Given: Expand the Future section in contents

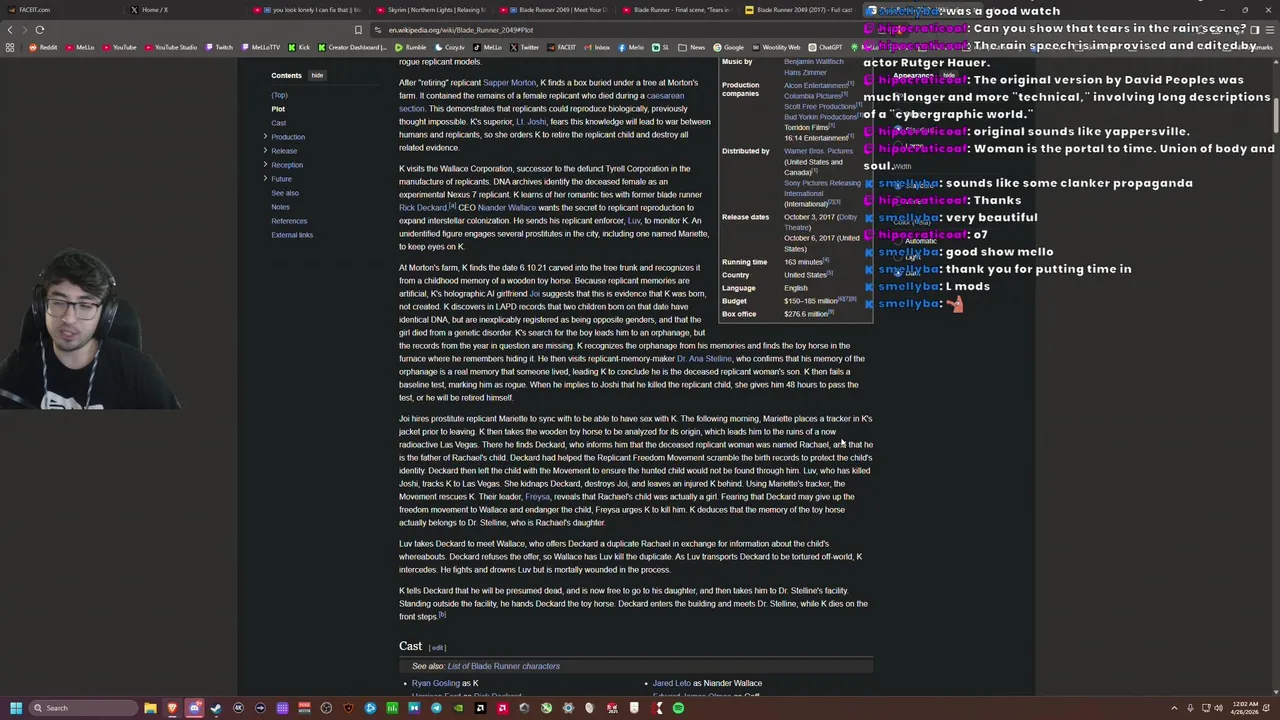Looking at the screenshot, I should pos(265,179).
